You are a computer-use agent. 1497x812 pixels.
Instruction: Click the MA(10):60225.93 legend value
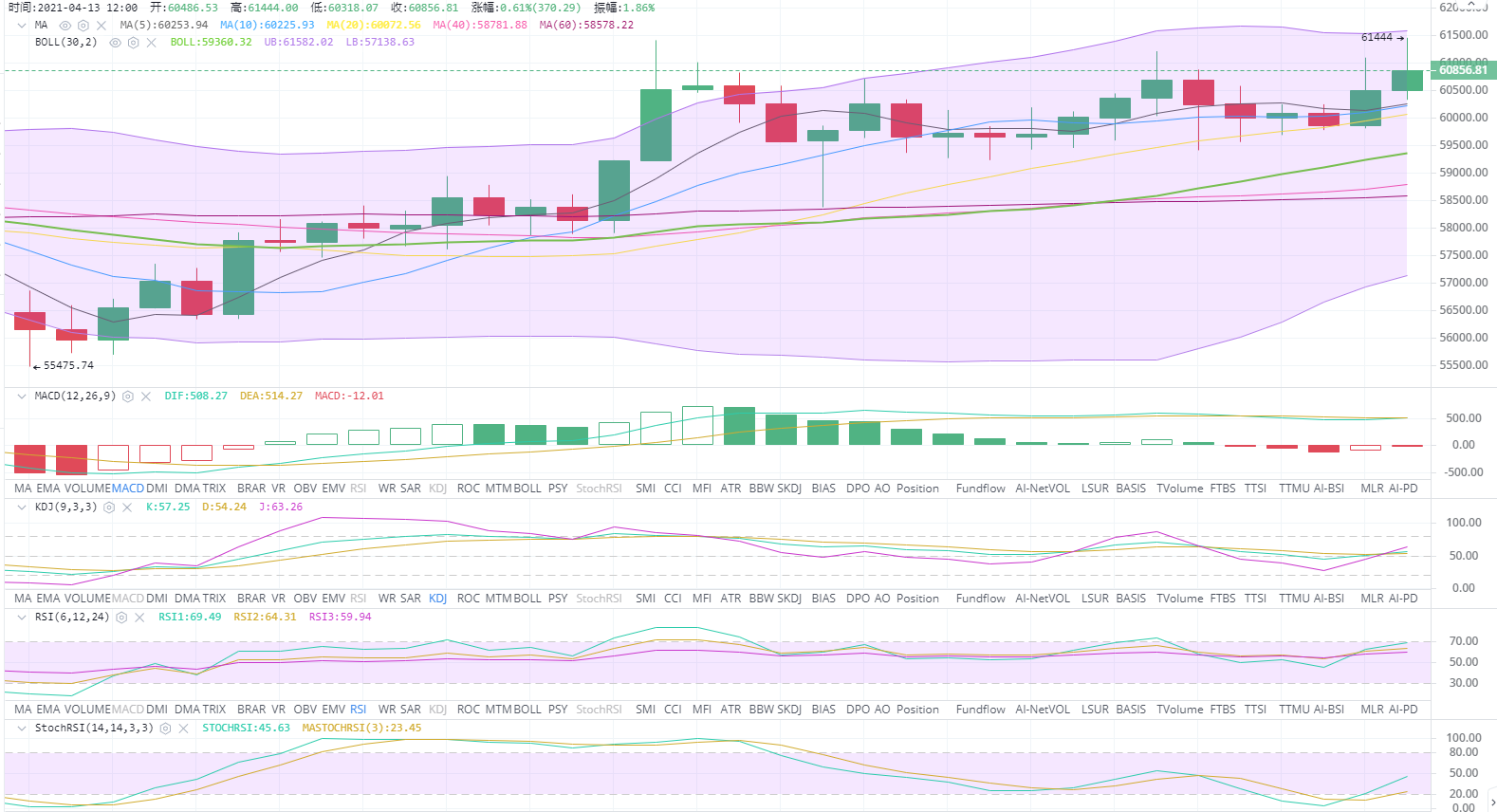tap(268, 26)
